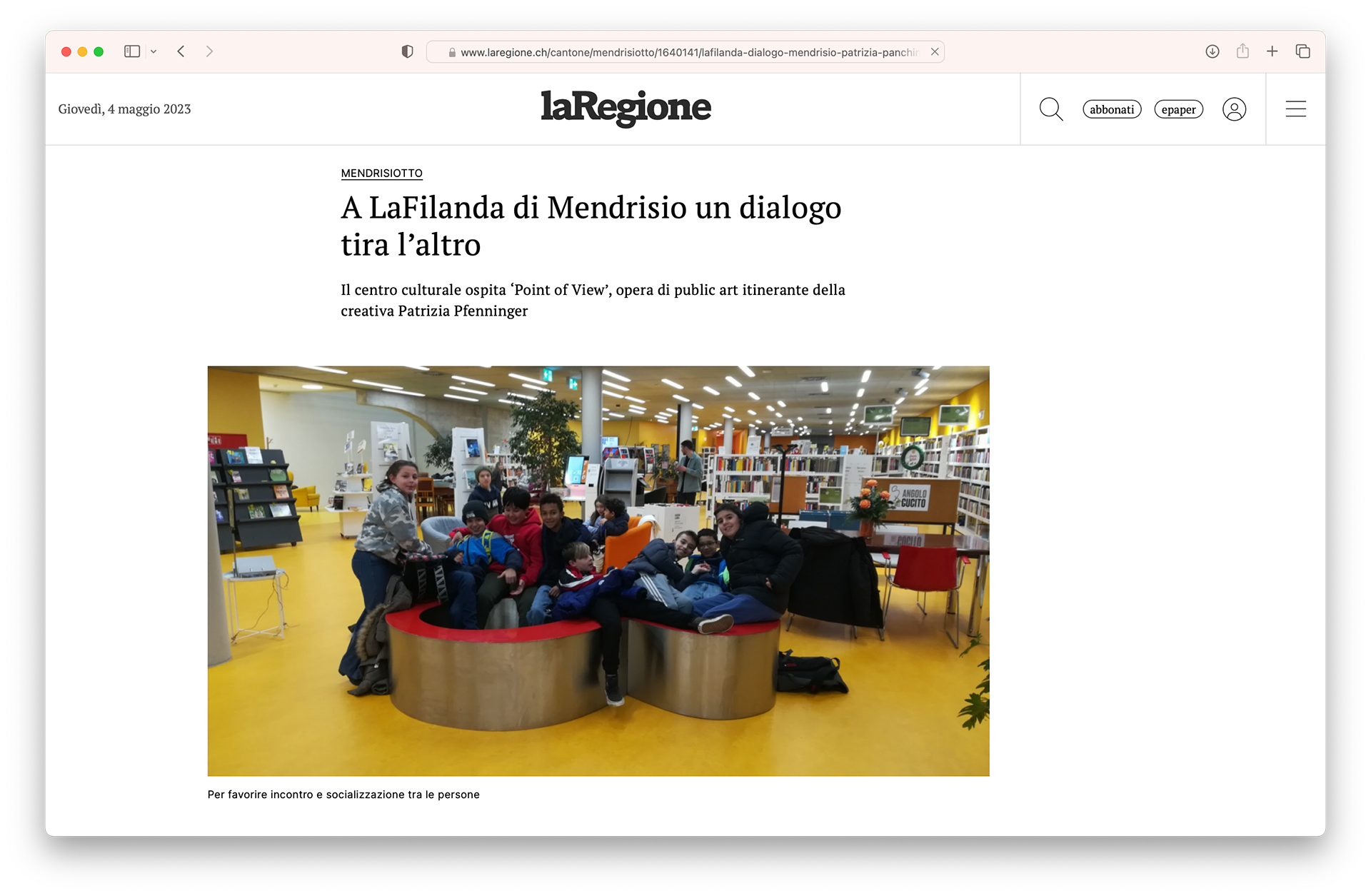Open a new tab with plus icon
This screenshot has width=1371, height=896.
[x=1272, y=51]
